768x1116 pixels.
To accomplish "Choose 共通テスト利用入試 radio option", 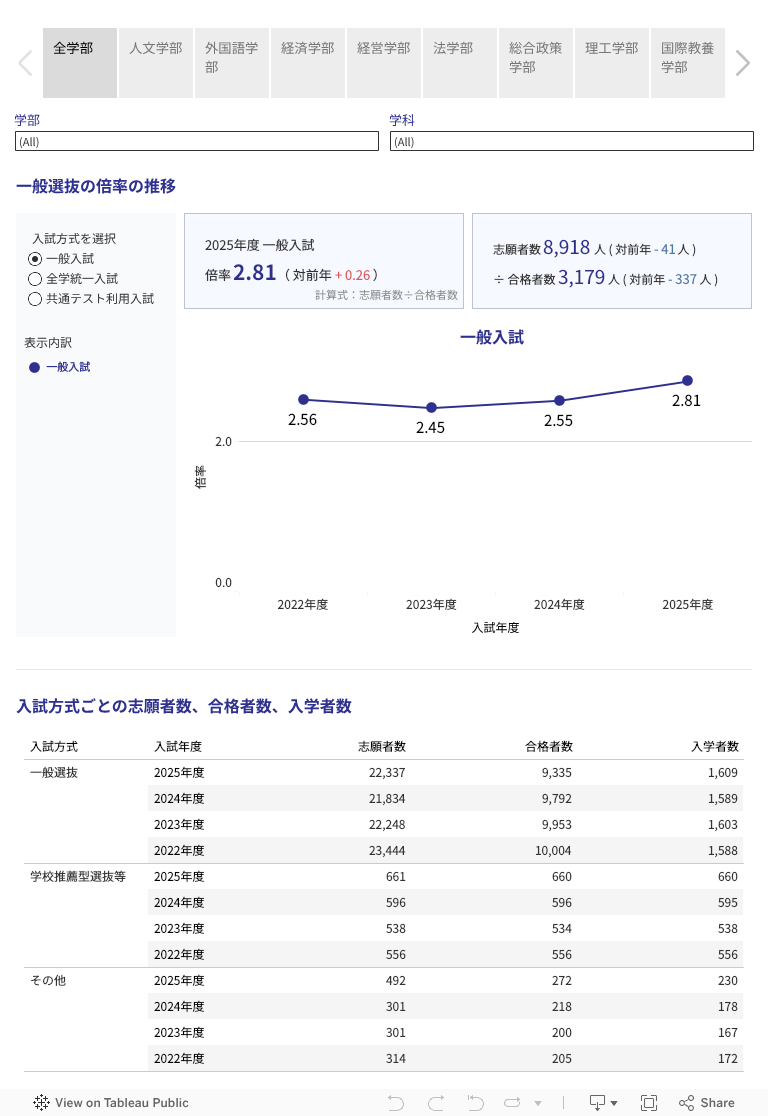I will 35,299.
